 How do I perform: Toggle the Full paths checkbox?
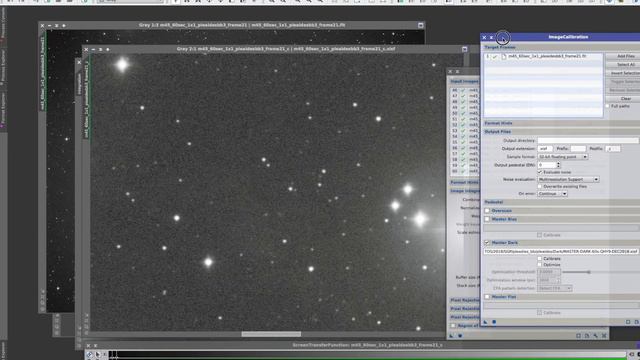coord(608,106)
